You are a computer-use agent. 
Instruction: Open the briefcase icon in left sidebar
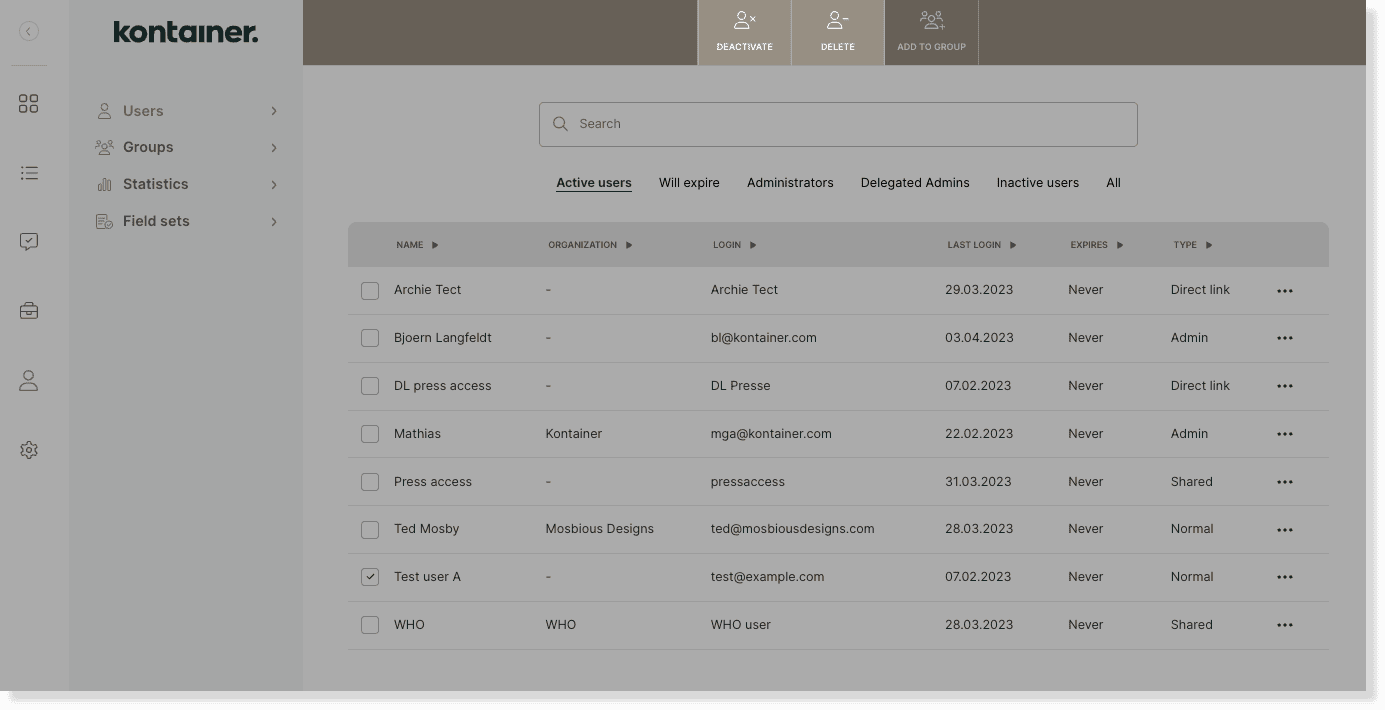[x=29, y=311]
